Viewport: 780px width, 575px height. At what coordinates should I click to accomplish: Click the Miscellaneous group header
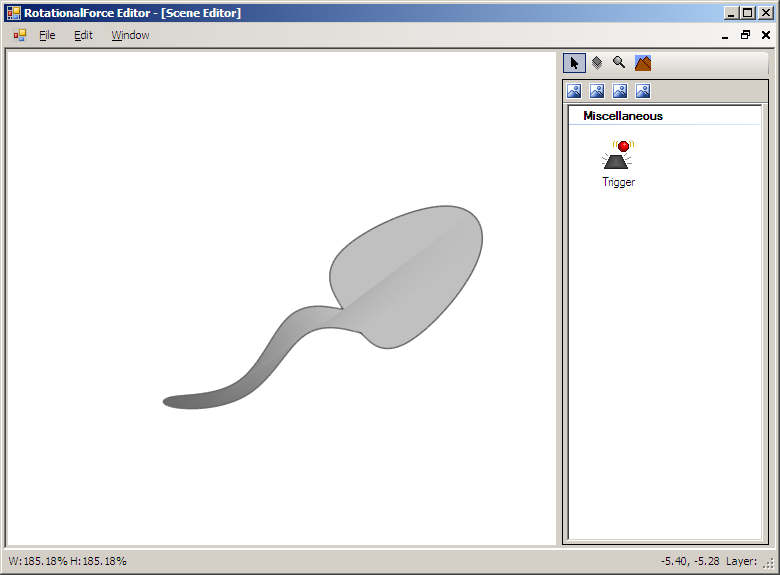click(x=623, y=116)
